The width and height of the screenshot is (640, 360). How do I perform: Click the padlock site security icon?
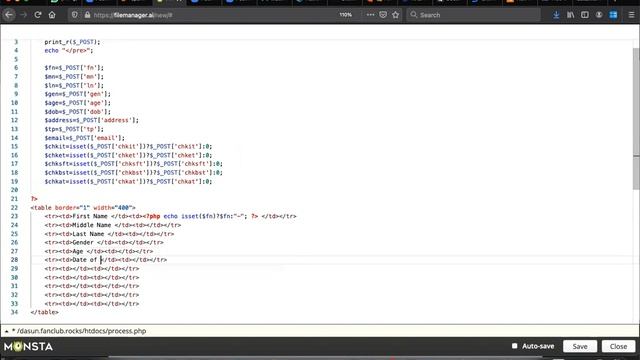pyautogui.click(x=87, y=15)
